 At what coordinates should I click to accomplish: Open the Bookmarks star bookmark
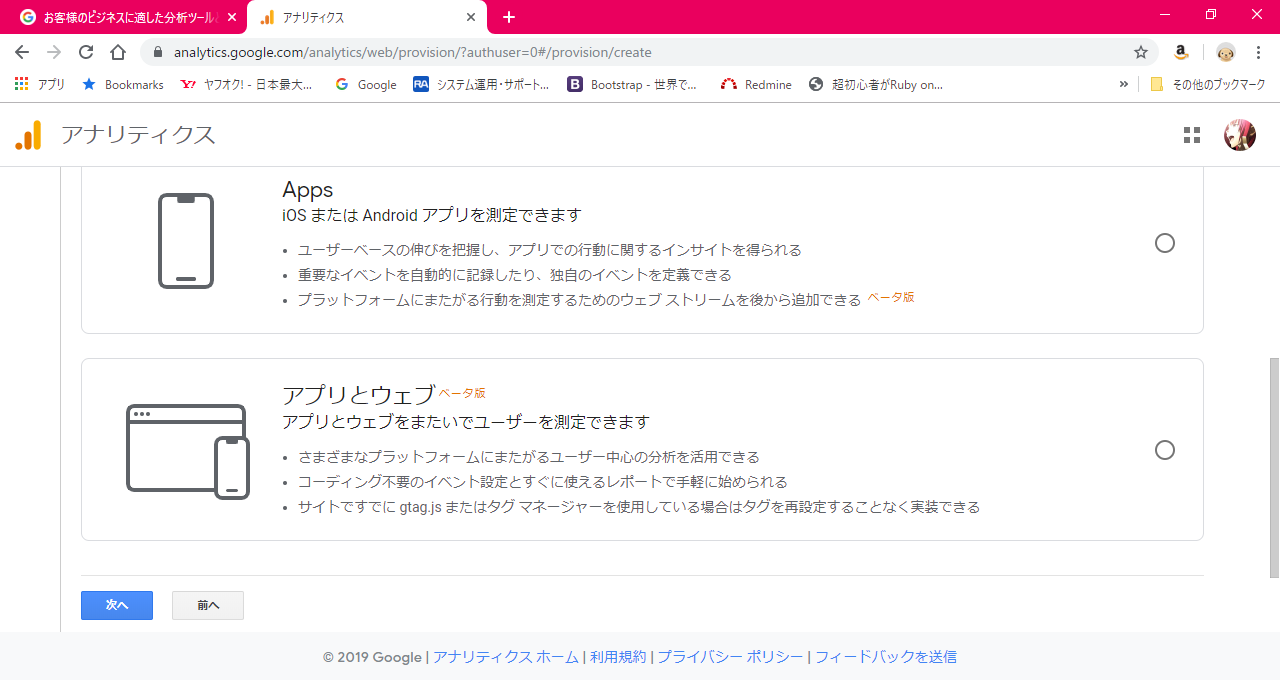point(123,85)
